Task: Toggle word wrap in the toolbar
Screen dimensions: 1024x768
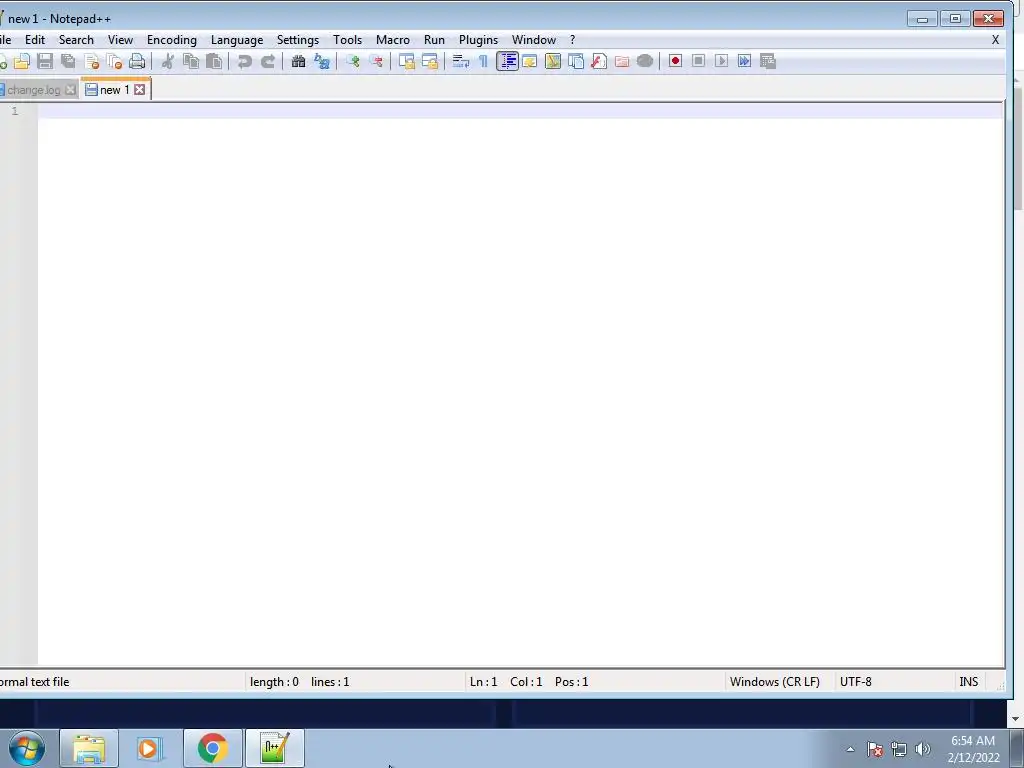Action: tap(460, 61)
